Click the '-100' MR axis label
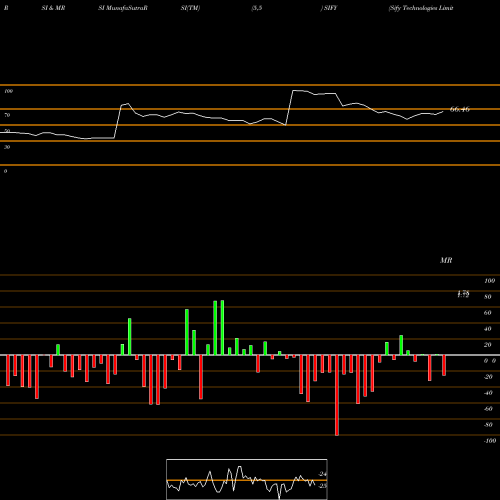Viewport: 500px width, 500px height. [490, 441]
